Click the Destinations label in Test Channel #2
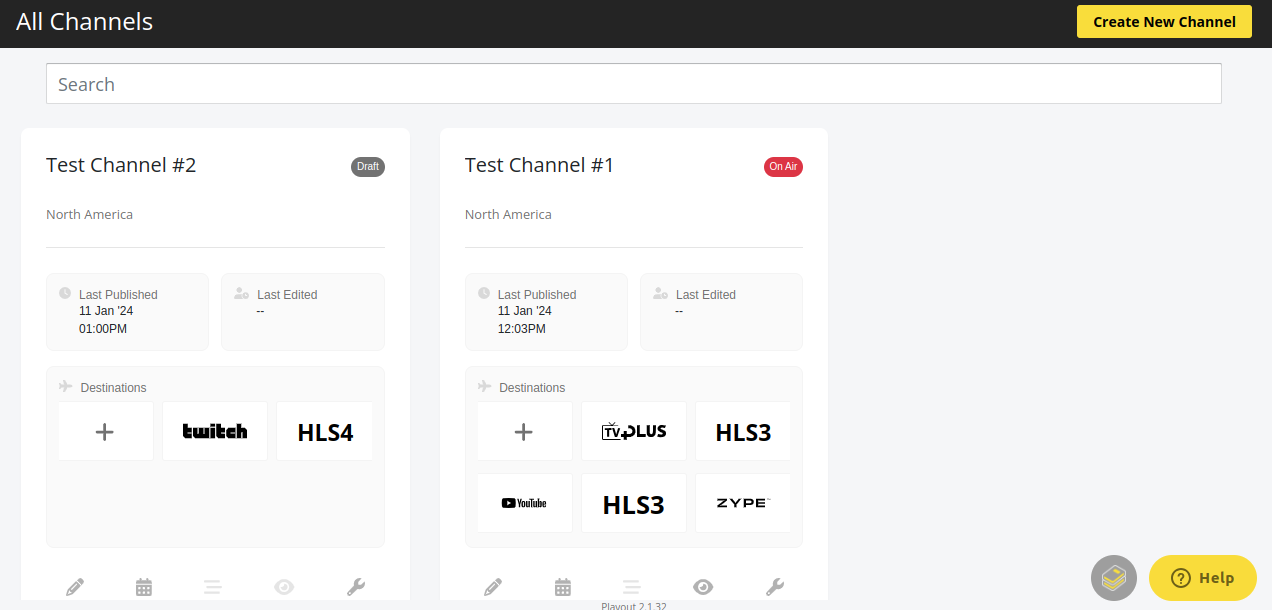The image size is (1272, 610). [113, 388]
